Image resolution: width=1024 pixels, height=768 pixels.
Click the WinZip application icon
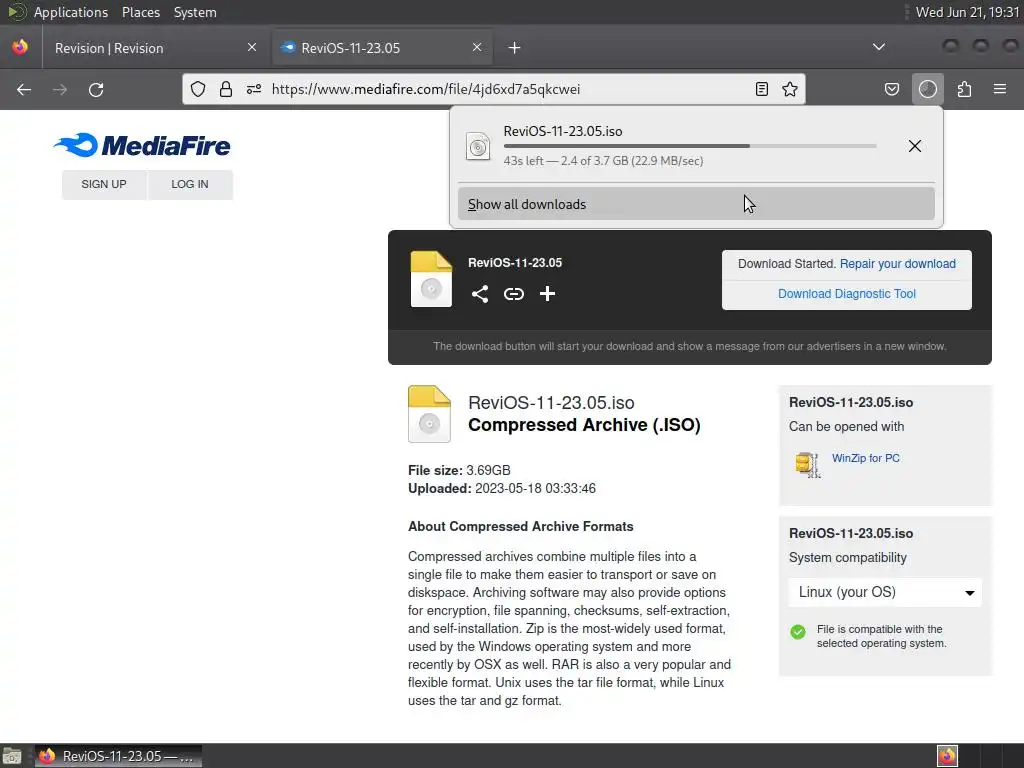point(808,464)
